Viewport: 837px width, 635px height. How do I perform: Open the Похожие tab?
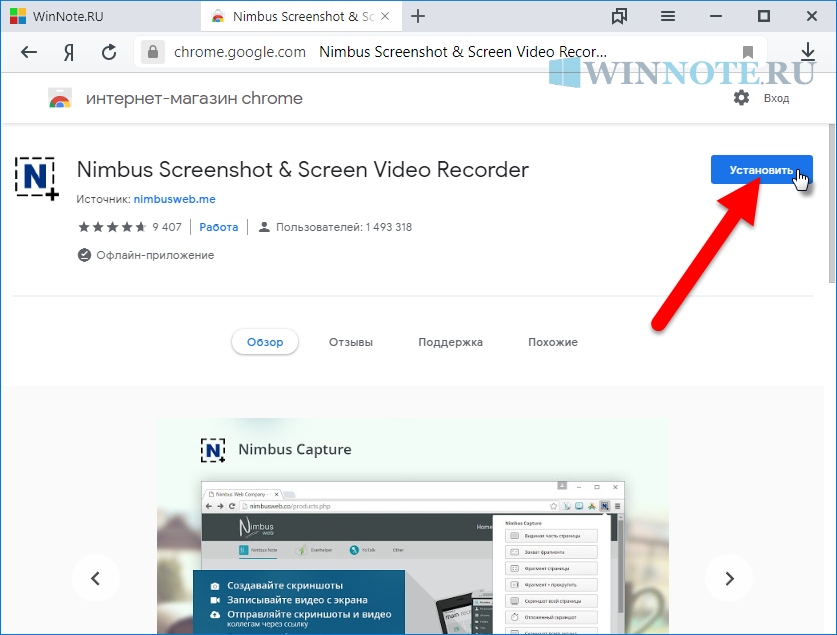(553, 342)
